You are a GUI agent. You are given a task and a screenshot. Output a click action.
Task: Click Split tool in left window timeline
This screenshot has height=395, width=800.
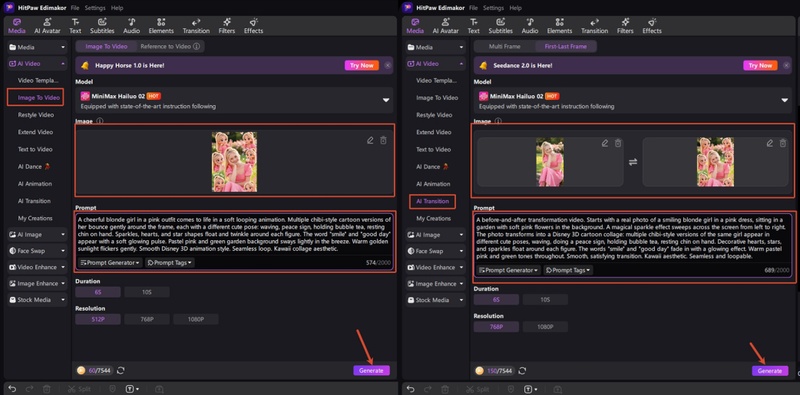(79, 389)
